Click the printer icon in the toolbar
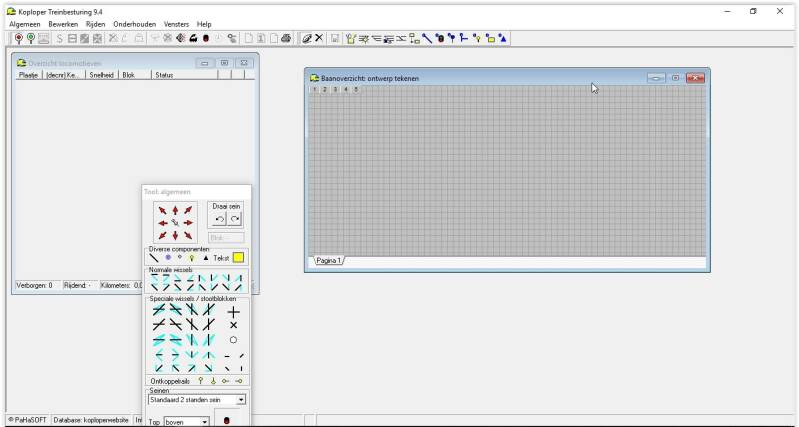 pos(286,38)
